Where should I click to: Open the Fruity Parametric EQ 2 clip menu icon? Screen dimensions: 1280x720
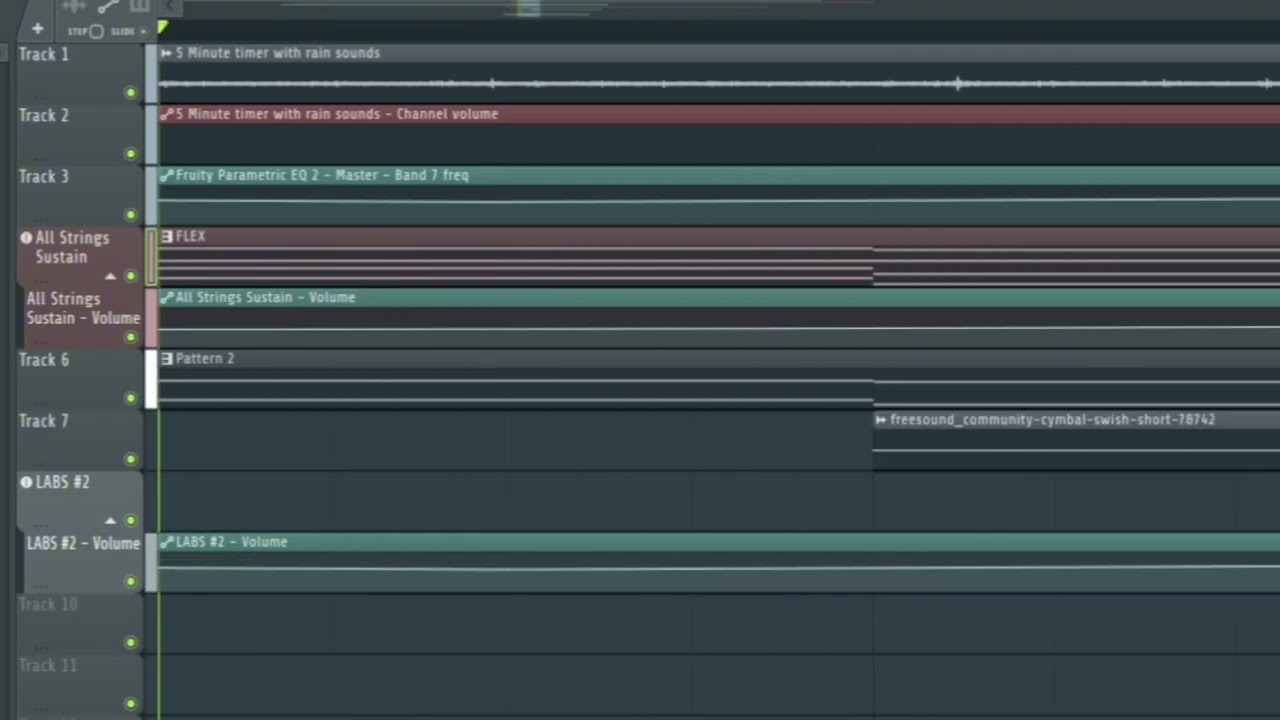point(166,175)
